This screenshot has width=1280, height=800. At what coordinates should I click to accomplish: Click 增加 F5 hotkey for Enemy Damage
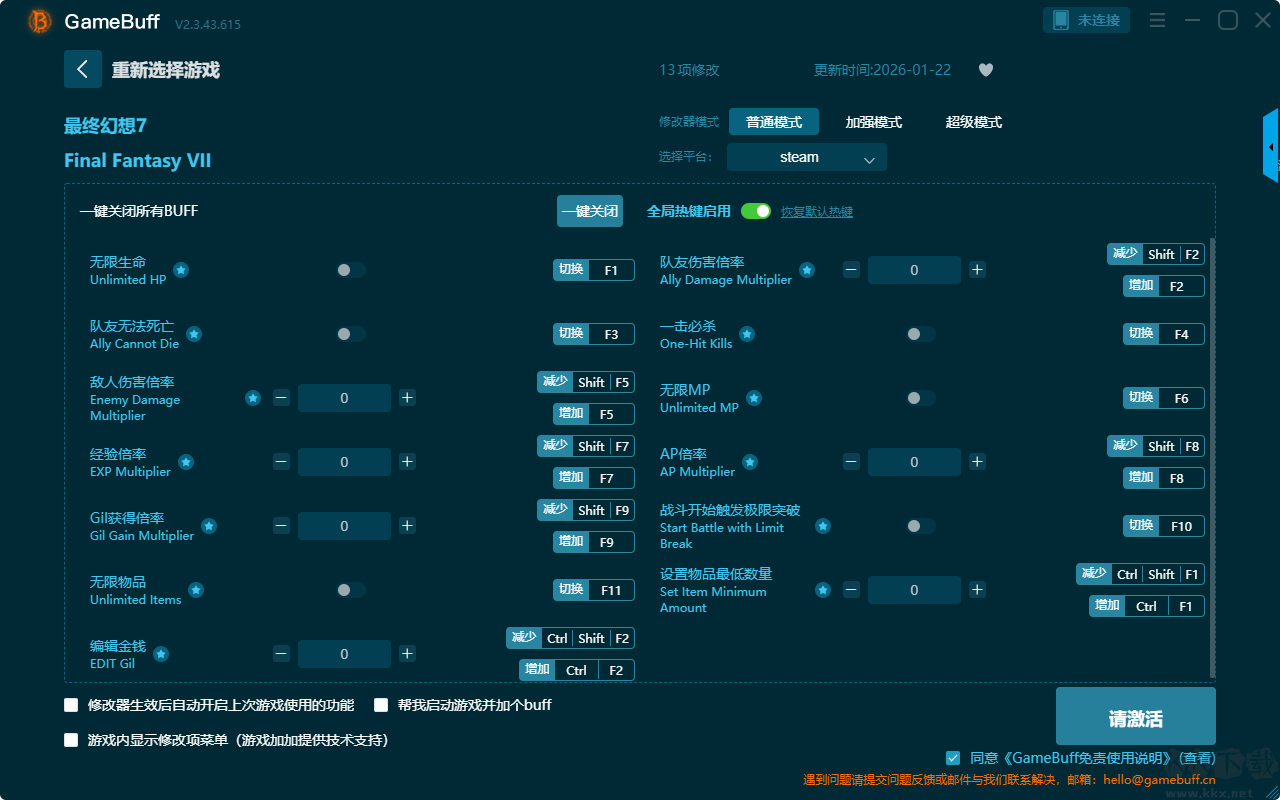[594, 414]
